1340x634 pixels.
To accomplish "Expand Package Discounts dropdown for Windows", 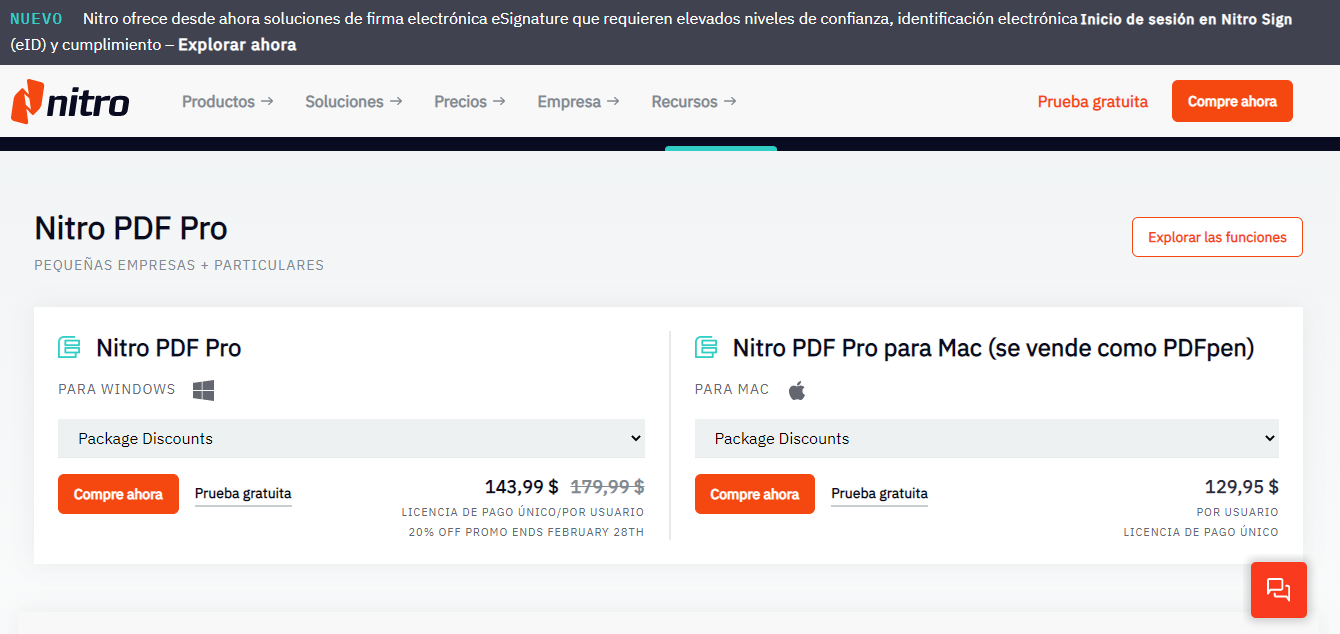I will tap(351, 438).
